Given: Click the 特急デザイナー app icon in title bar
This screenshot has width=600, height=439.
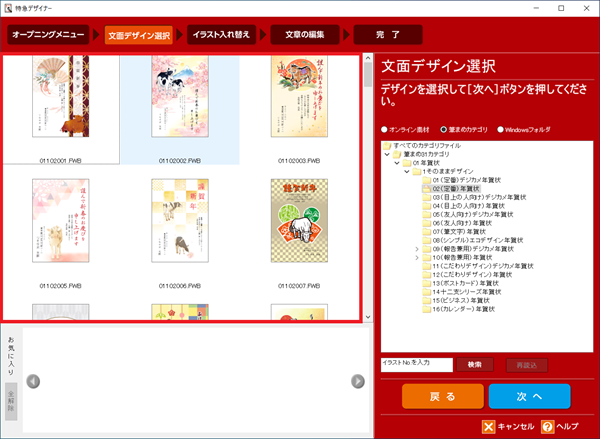Looking at the screenshot, I should point(8,8).
